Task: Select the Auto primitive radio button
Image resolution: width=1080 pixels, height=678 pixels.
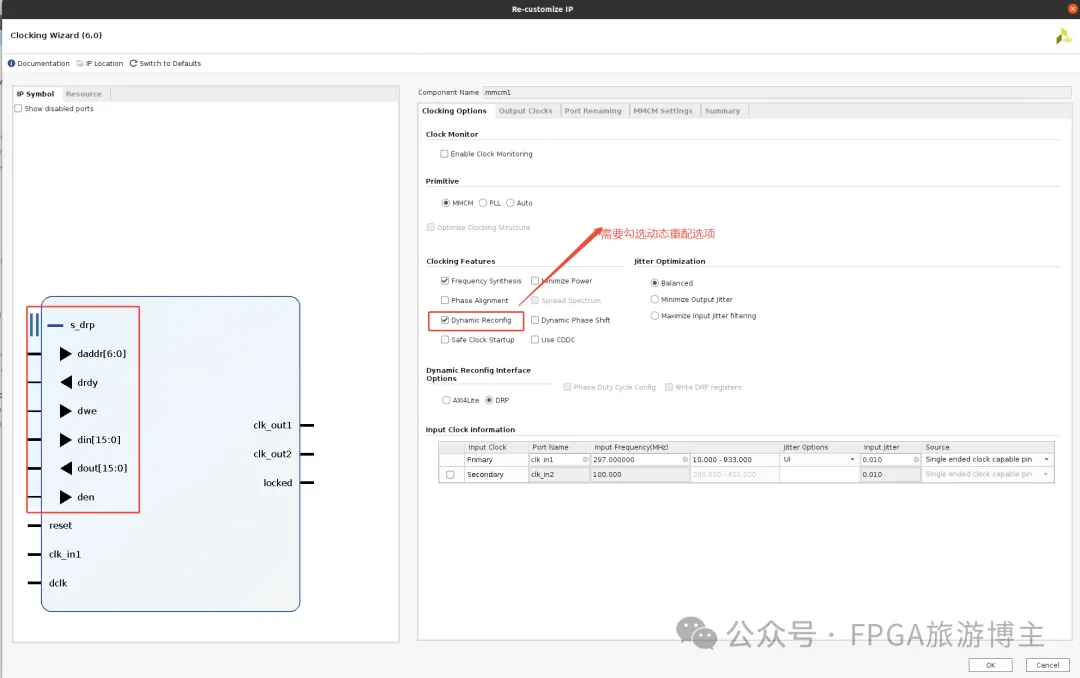Action: (510, 203)
